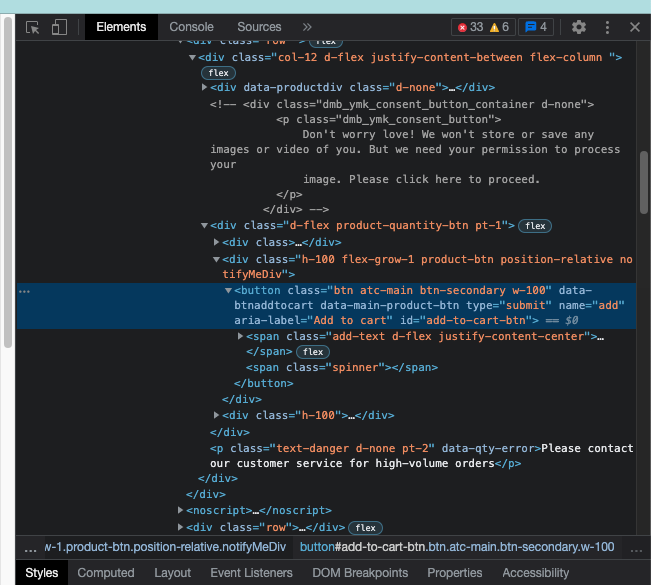
Task: Collapse the product-quantity-btn div node
Action: [x=206, y=226]
